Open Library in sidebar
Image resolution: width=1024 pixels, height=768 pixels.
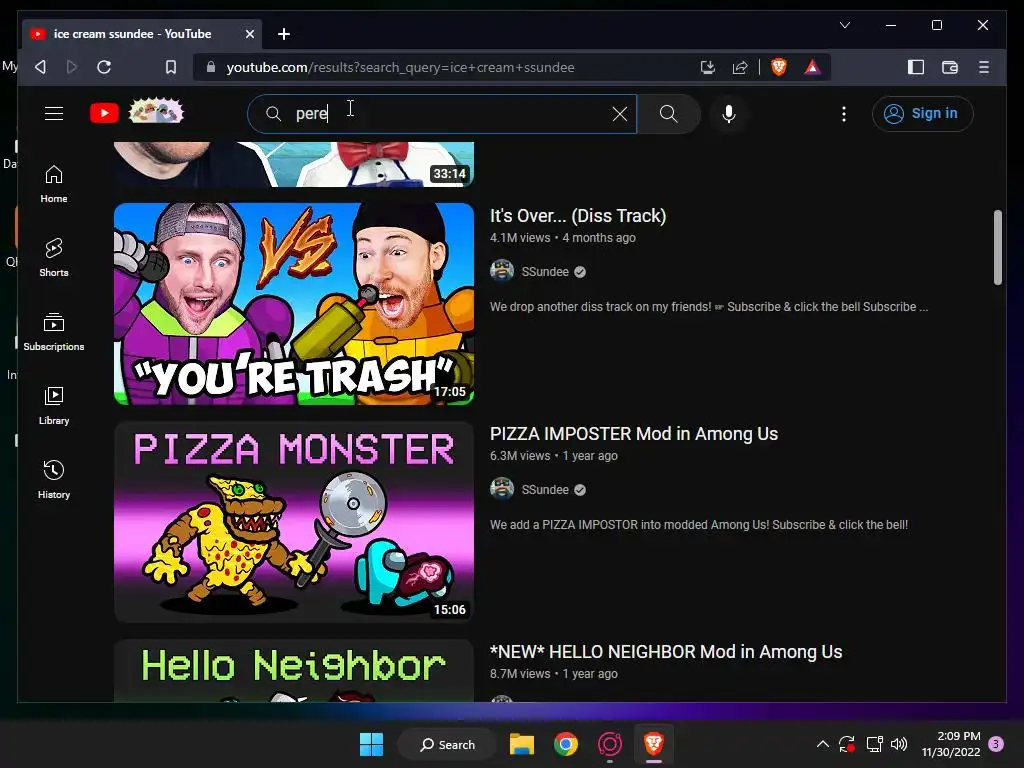(x=54, y=406)
